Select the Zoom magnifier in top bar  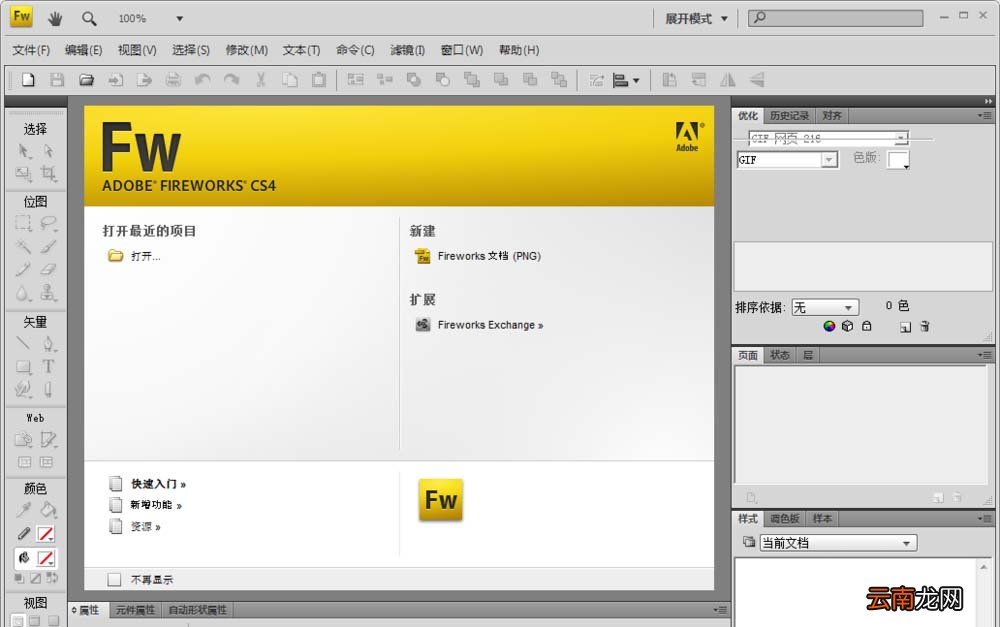coord(89,18)
